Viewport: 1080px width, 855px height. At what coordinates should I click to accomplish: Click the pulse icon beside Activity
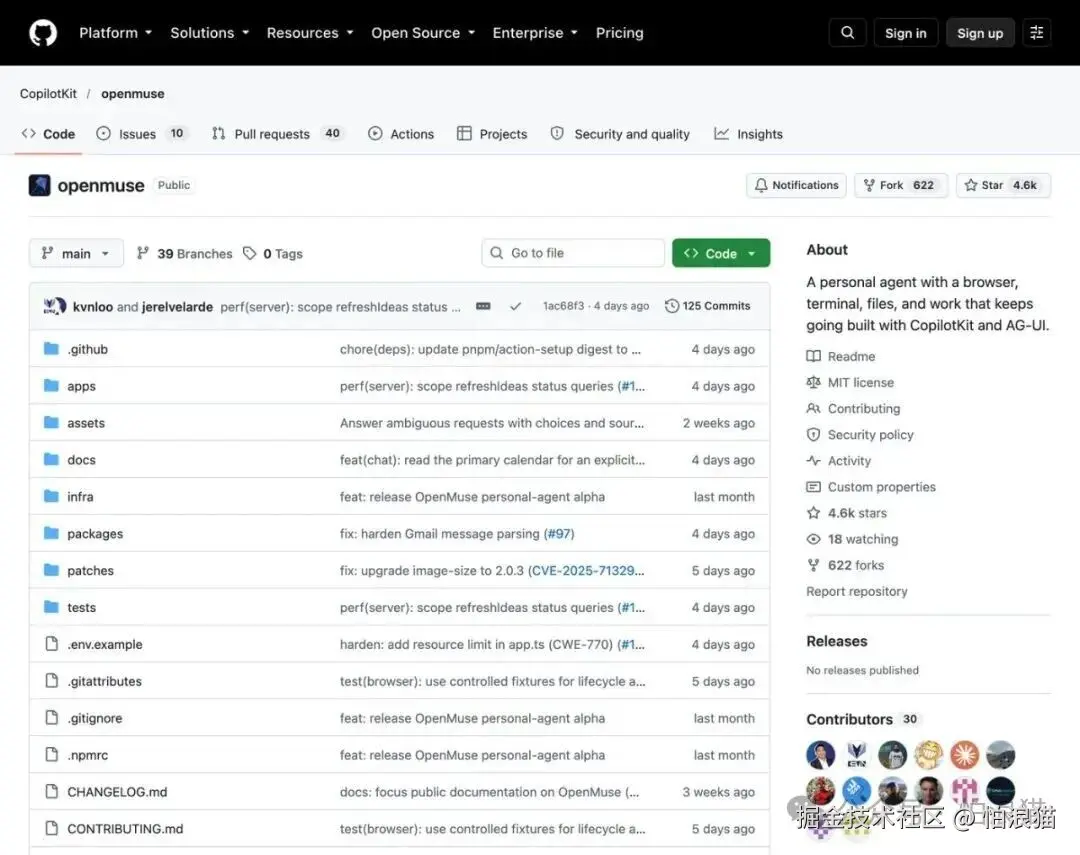[813, 460]
